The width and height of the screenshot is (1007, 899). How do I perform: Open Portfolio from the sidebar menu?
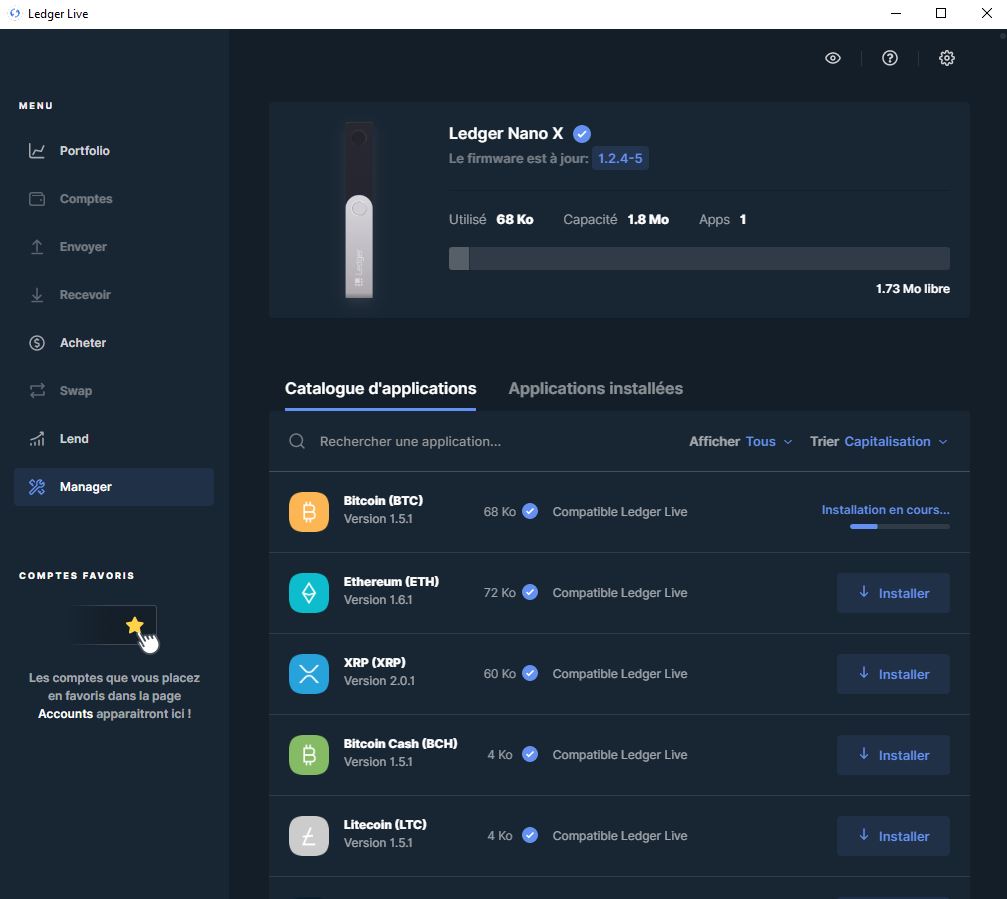point(114,151)
